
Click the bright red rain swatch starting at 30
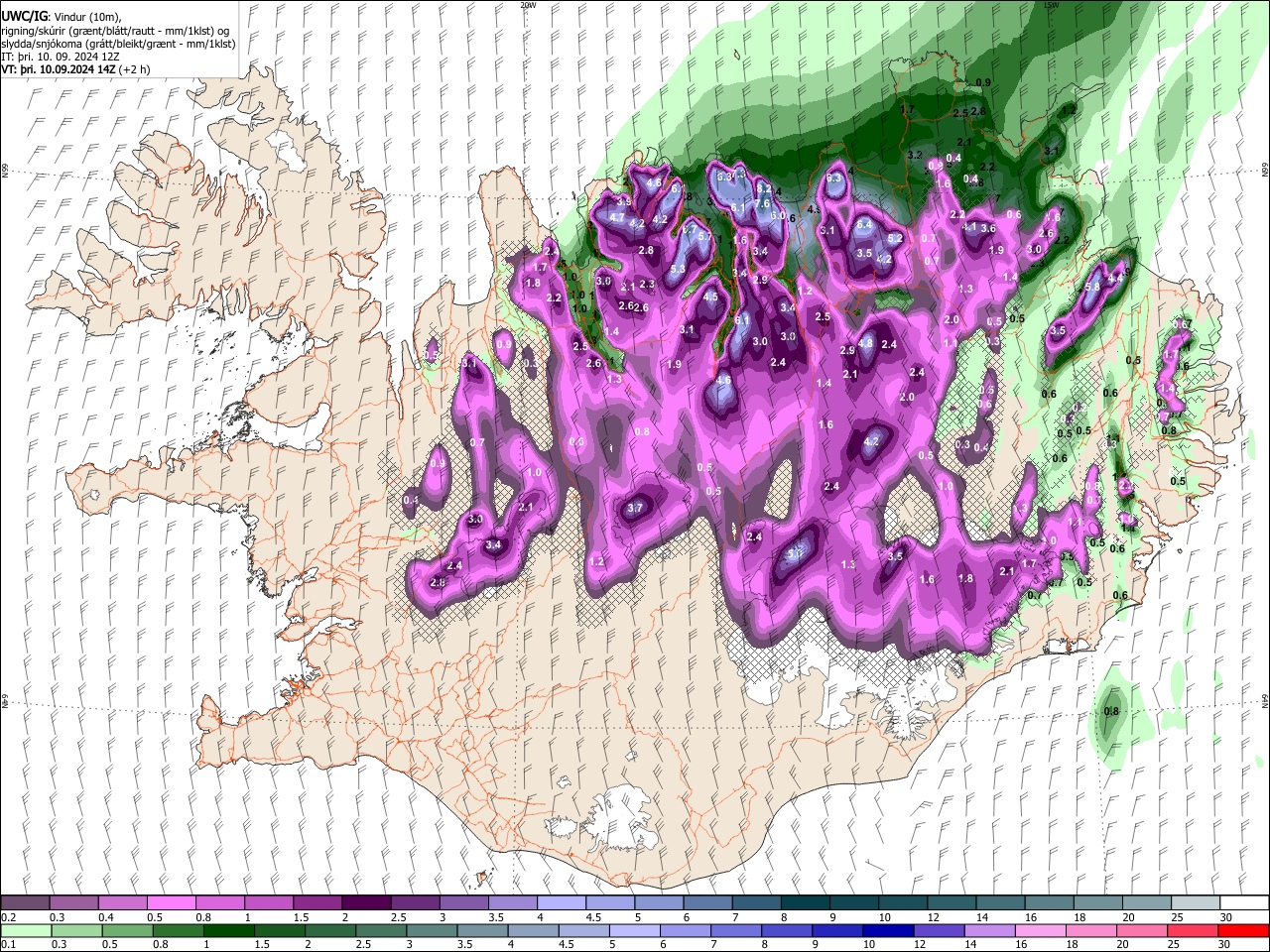point(1243,930)
